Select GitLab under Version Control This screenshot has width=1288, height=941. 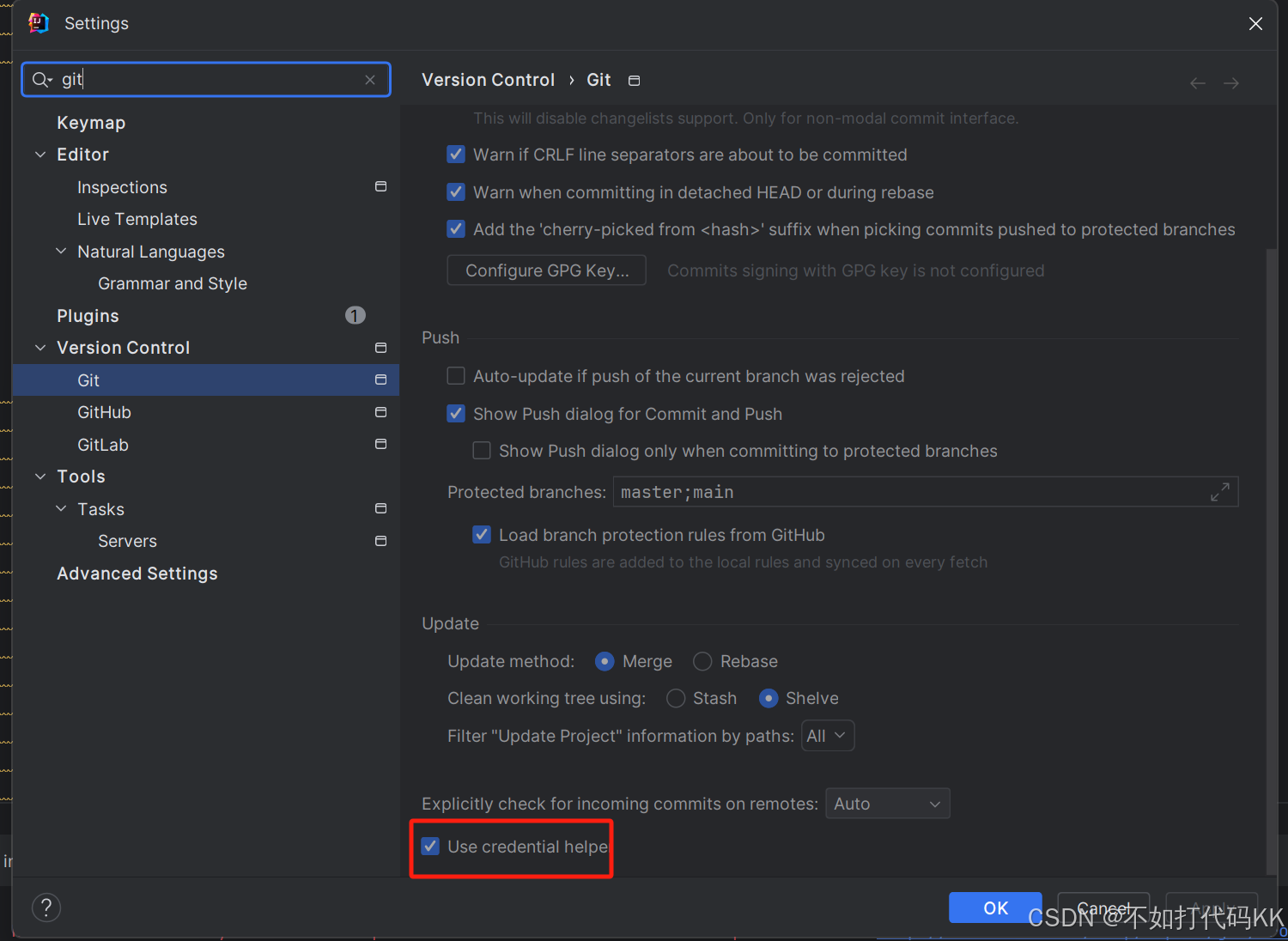[103, 445]
